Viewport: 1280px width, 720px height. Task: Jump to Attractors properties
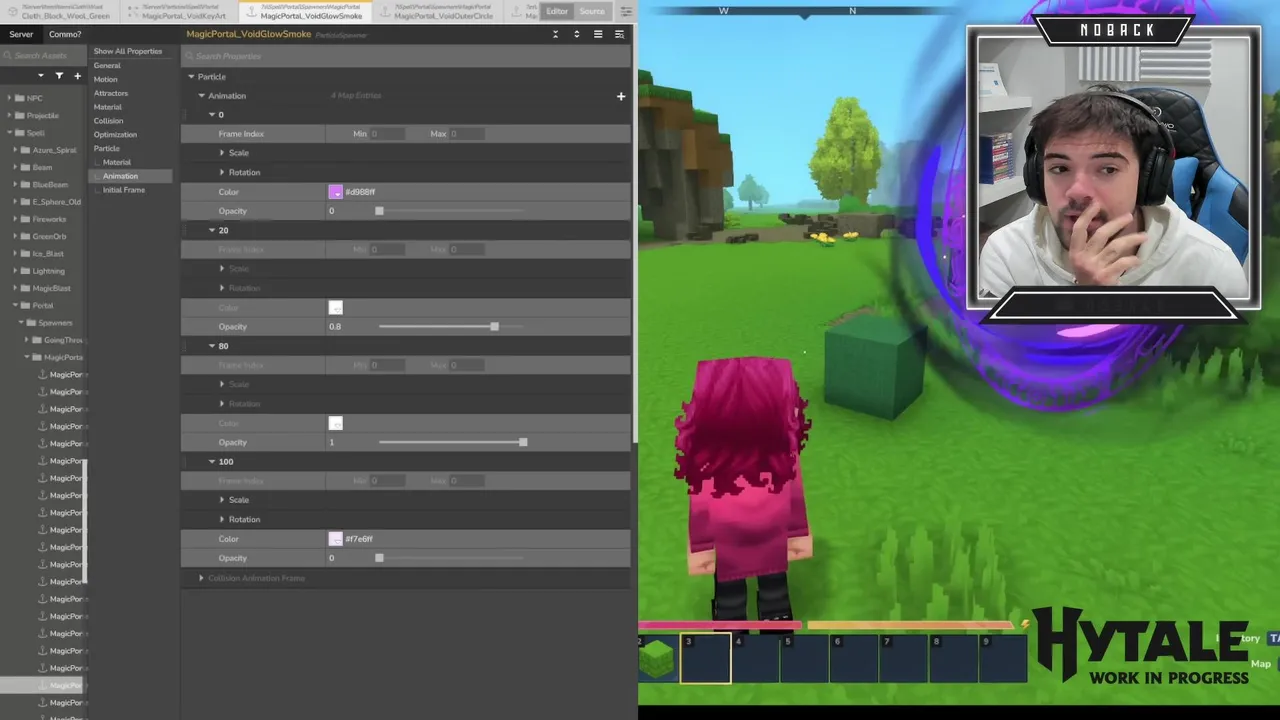[110, 93]
